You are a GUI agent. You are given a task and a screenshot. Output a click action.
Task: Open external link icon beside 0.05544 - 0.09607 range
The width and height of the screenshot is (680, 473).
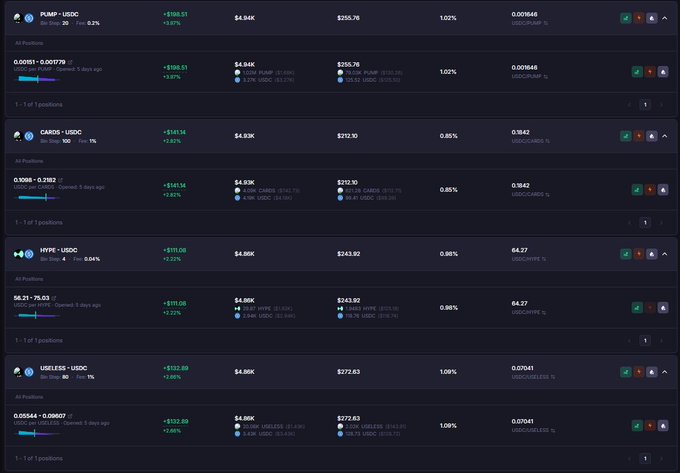(70, 416)
